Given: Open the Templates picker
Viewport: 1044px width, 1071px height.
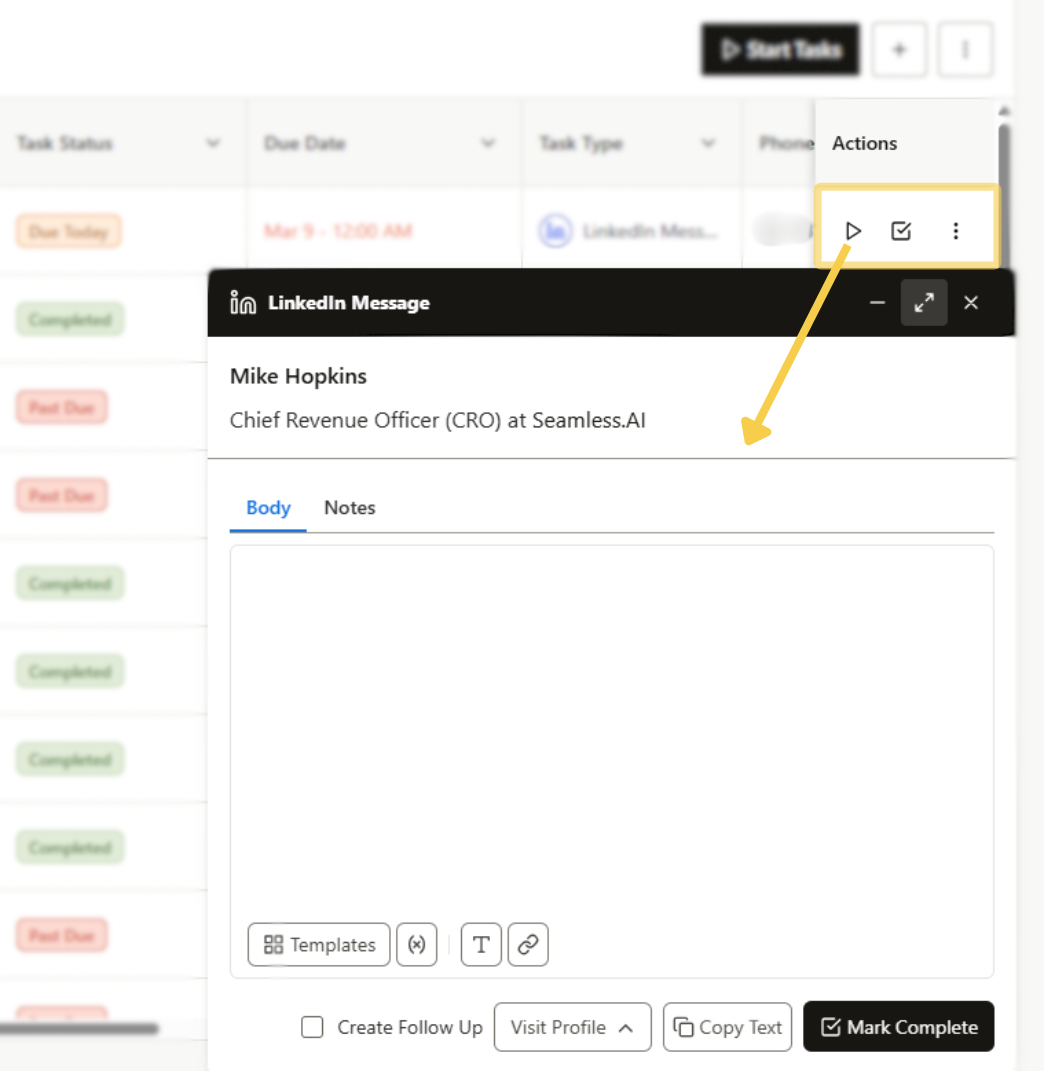Looking at the screenshot, I should click(318, 944).
